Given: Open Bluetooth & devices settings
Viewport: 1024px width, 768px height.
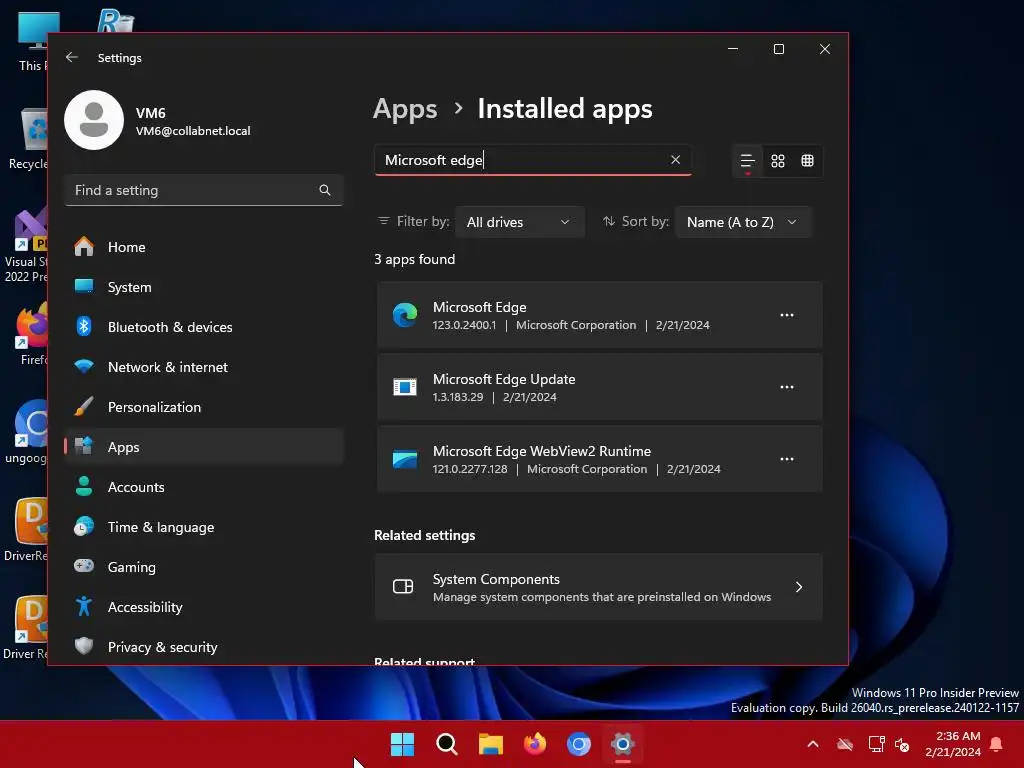Looking at the screenshot, I should click(204, 327).
